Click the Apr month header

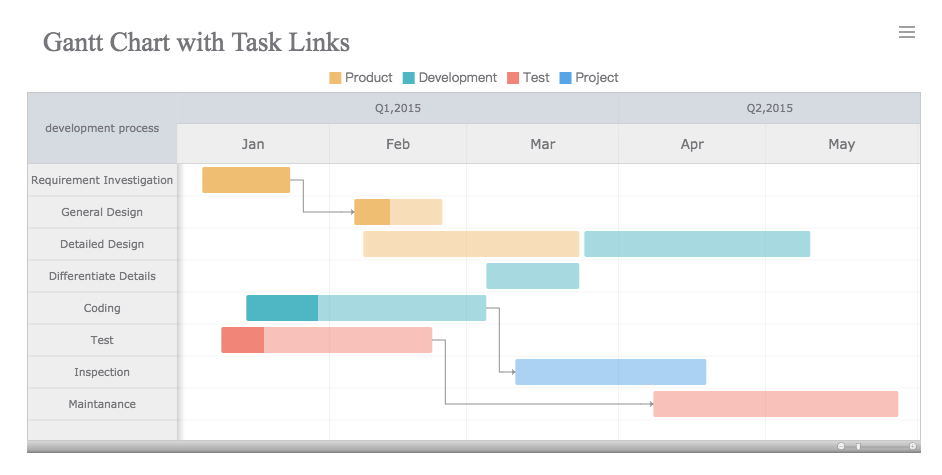click(x=692, y=144)
